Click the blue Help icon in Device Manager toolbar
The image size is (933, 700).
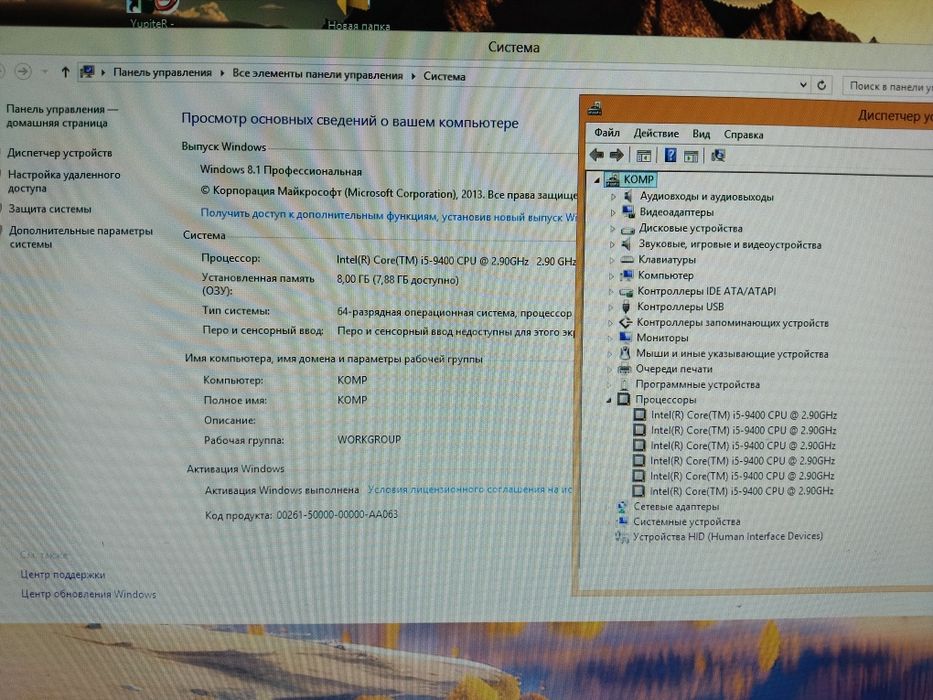click(670, 155)
